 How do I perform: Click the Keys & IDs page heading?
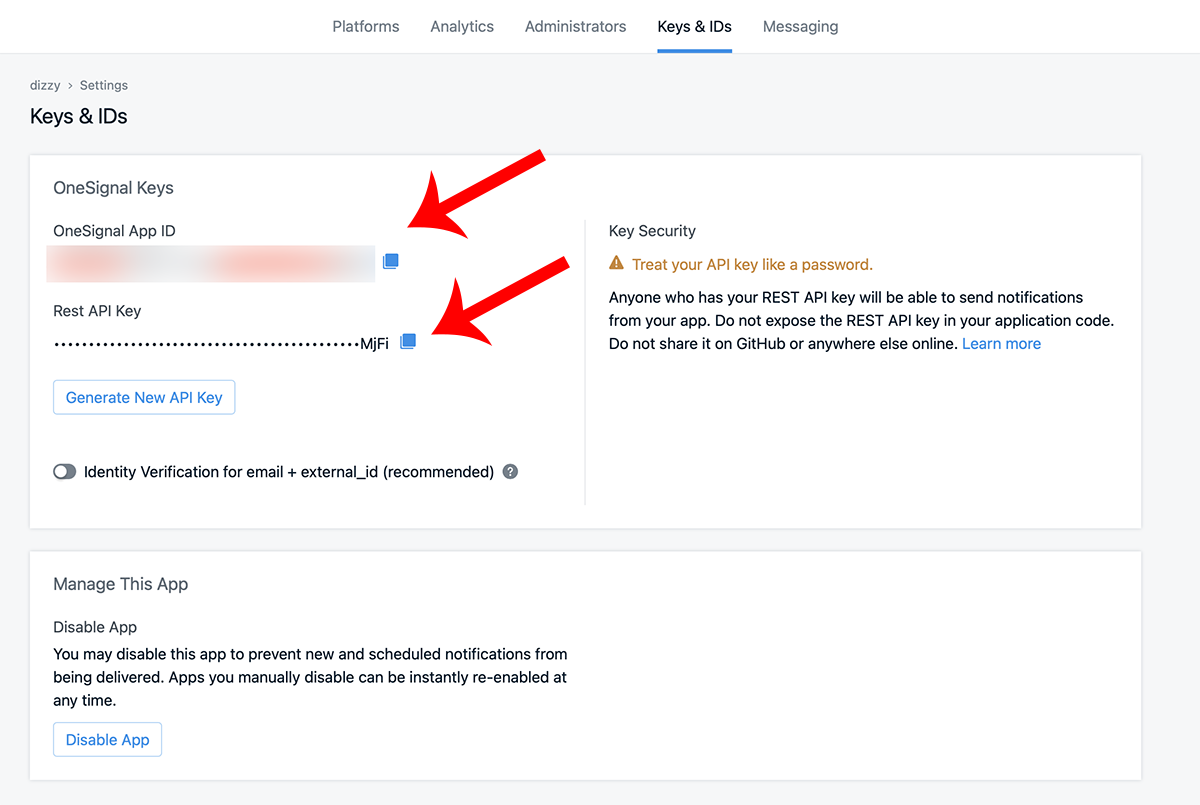(x=79, y=117)
